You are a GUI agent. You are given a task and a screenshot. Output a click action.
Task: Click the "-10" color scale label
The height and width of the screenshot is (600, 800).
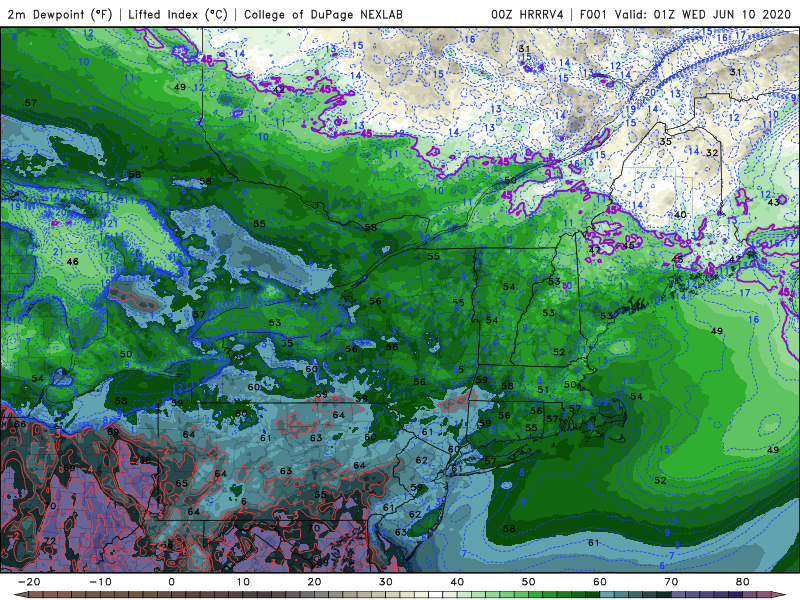[100, 582]
